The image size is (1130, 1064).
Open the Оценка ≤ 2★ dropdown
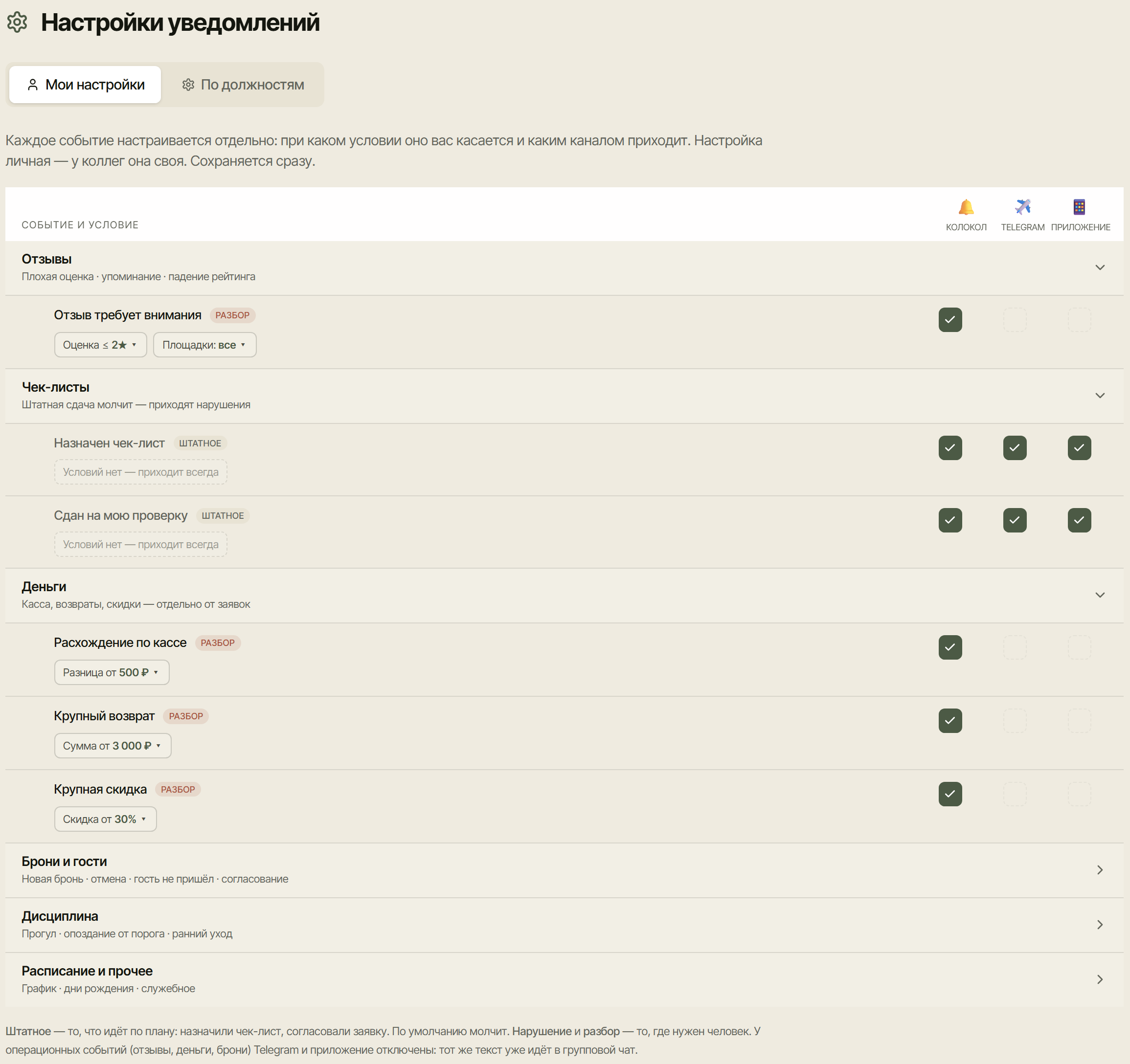[x=101, y=345]
